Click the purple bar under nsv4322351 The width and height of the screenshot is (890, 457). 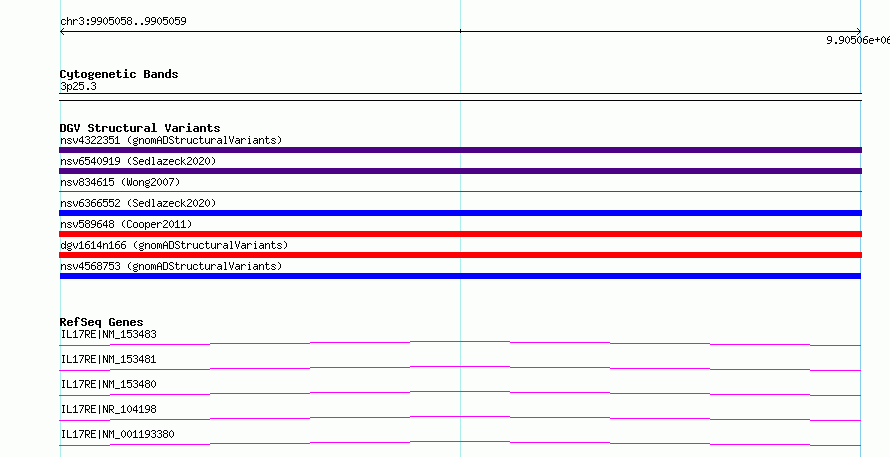pos(460,150)
